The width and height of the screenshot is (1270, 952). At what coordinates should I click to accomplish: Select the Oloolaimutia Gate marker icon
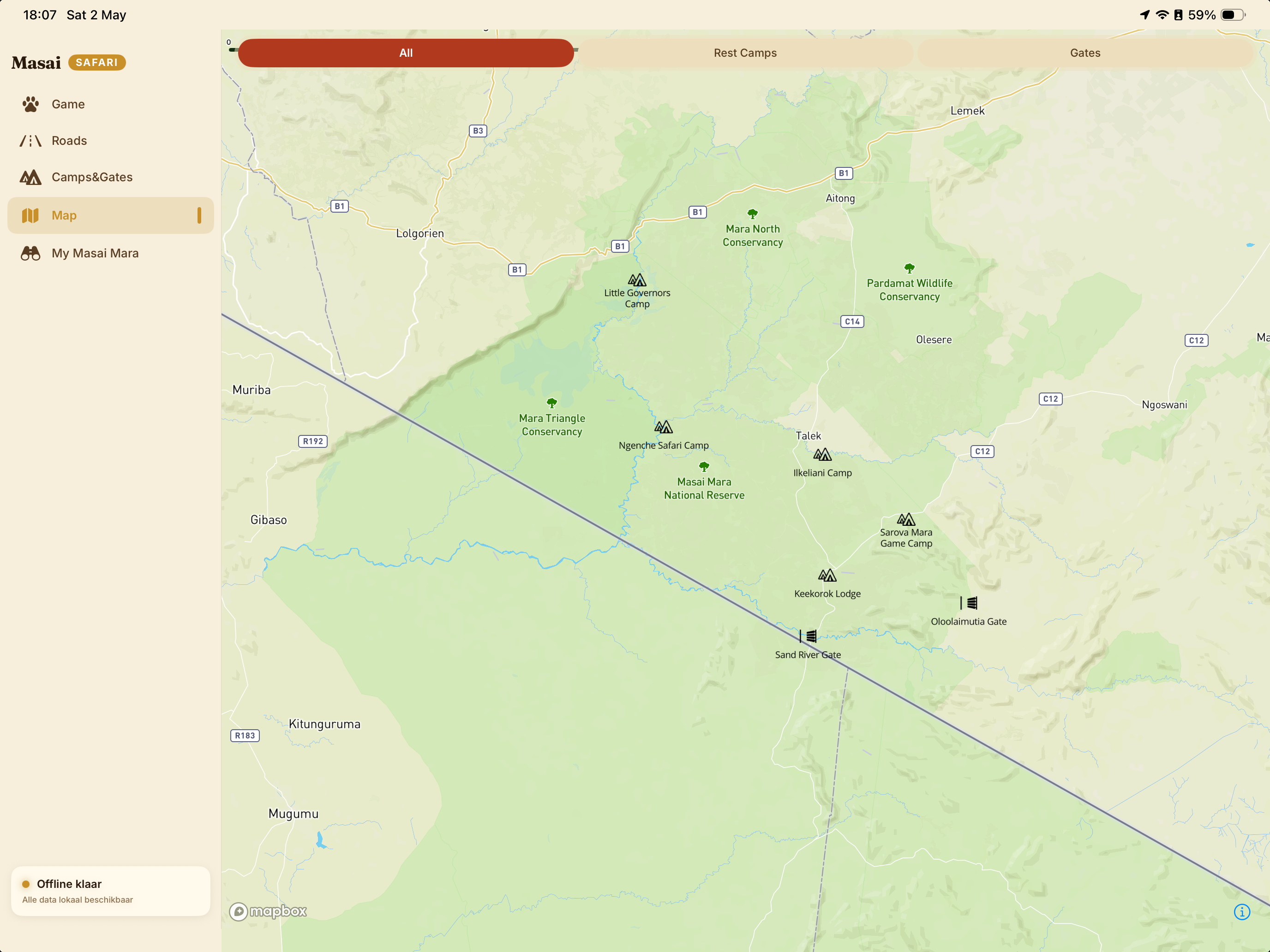pyautogui.click(x=969, y=602)
